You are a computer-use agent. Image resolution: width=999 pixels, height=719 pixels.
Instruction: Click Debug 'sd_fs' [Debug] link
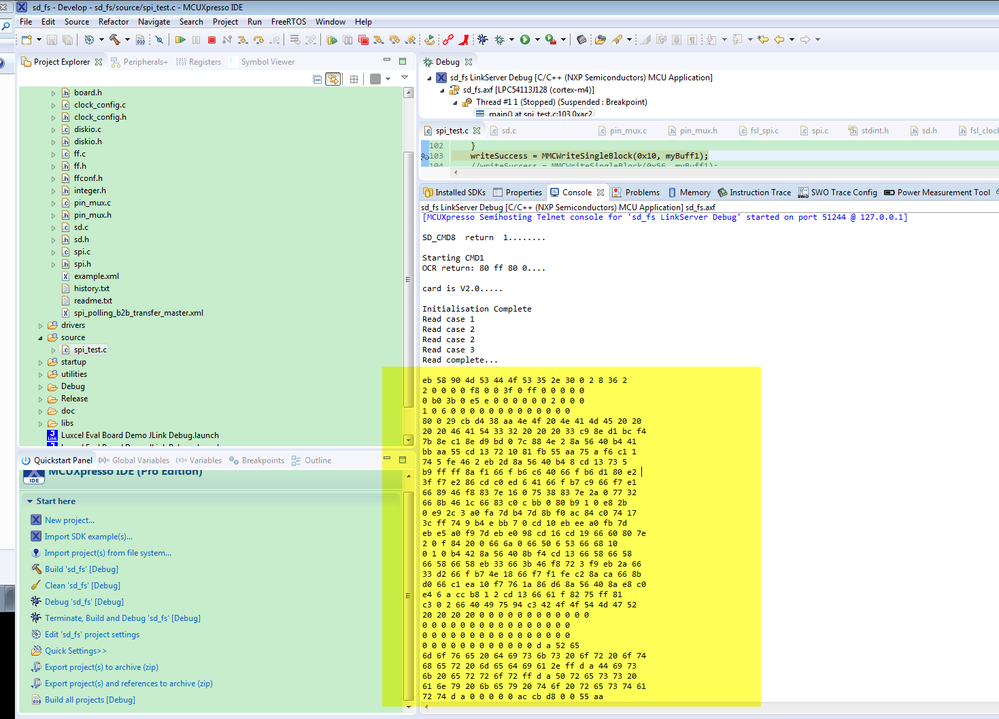(84, 602)
